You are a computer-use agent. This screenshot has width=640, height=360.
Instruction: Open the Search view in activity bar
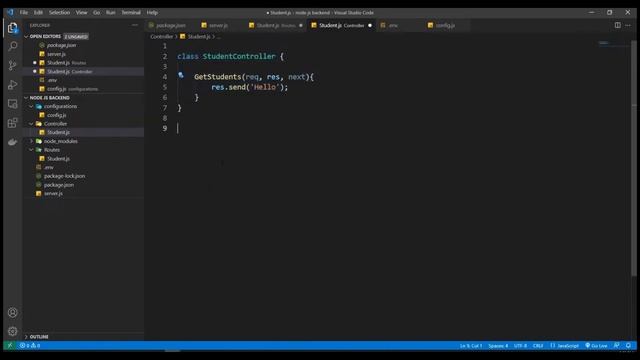click(13, 46)
